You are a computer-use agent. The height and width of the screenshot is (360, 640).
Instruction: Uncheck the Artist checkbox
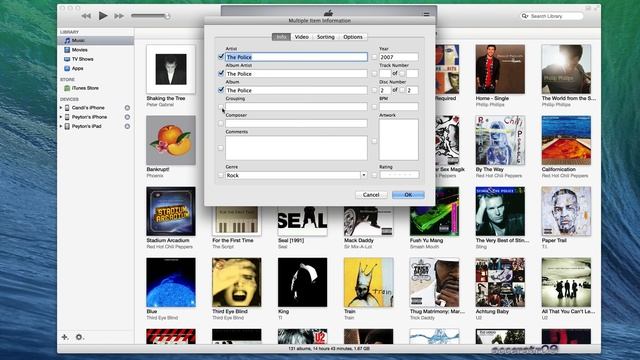point(221,57)
